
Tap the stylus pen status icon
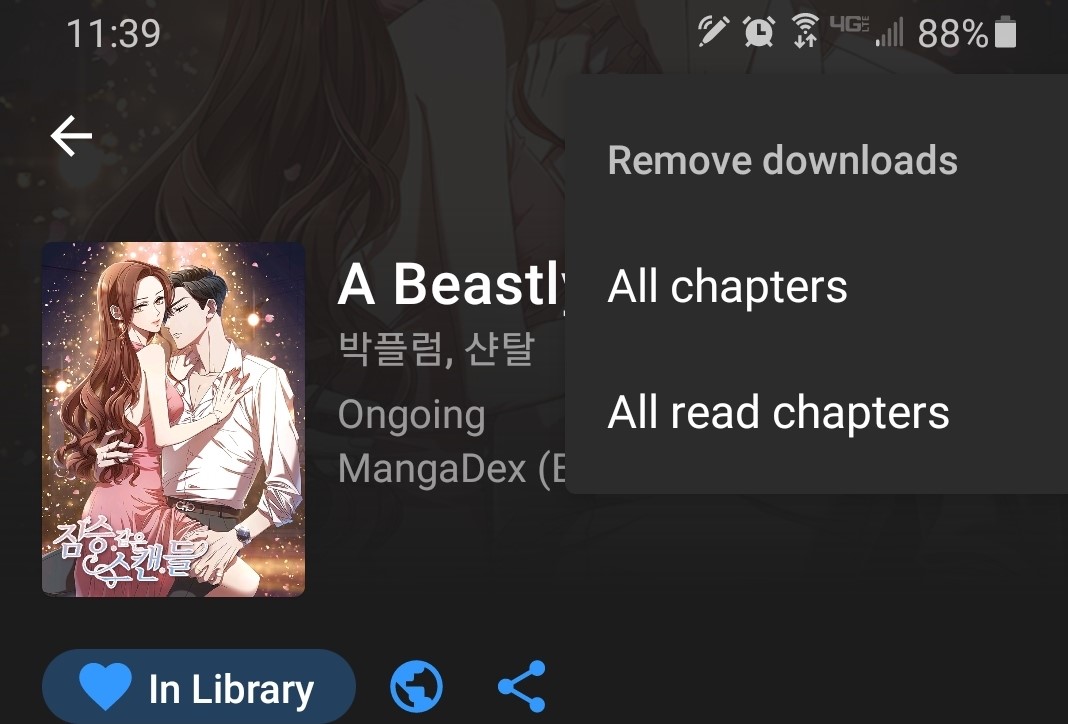click(x=713, y=31)
